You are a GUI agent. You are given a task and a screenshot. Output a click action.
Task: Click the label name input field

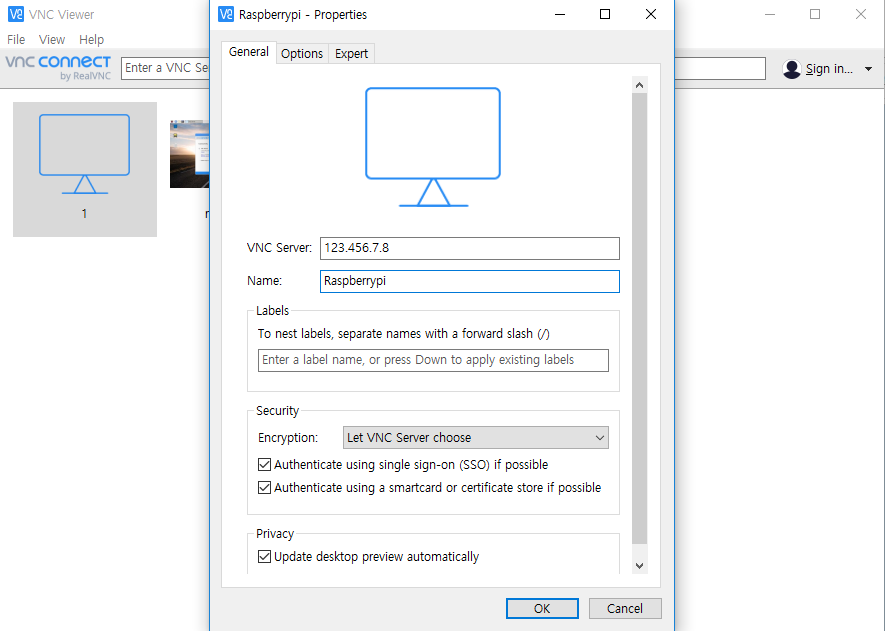click(x=433, y=360)
